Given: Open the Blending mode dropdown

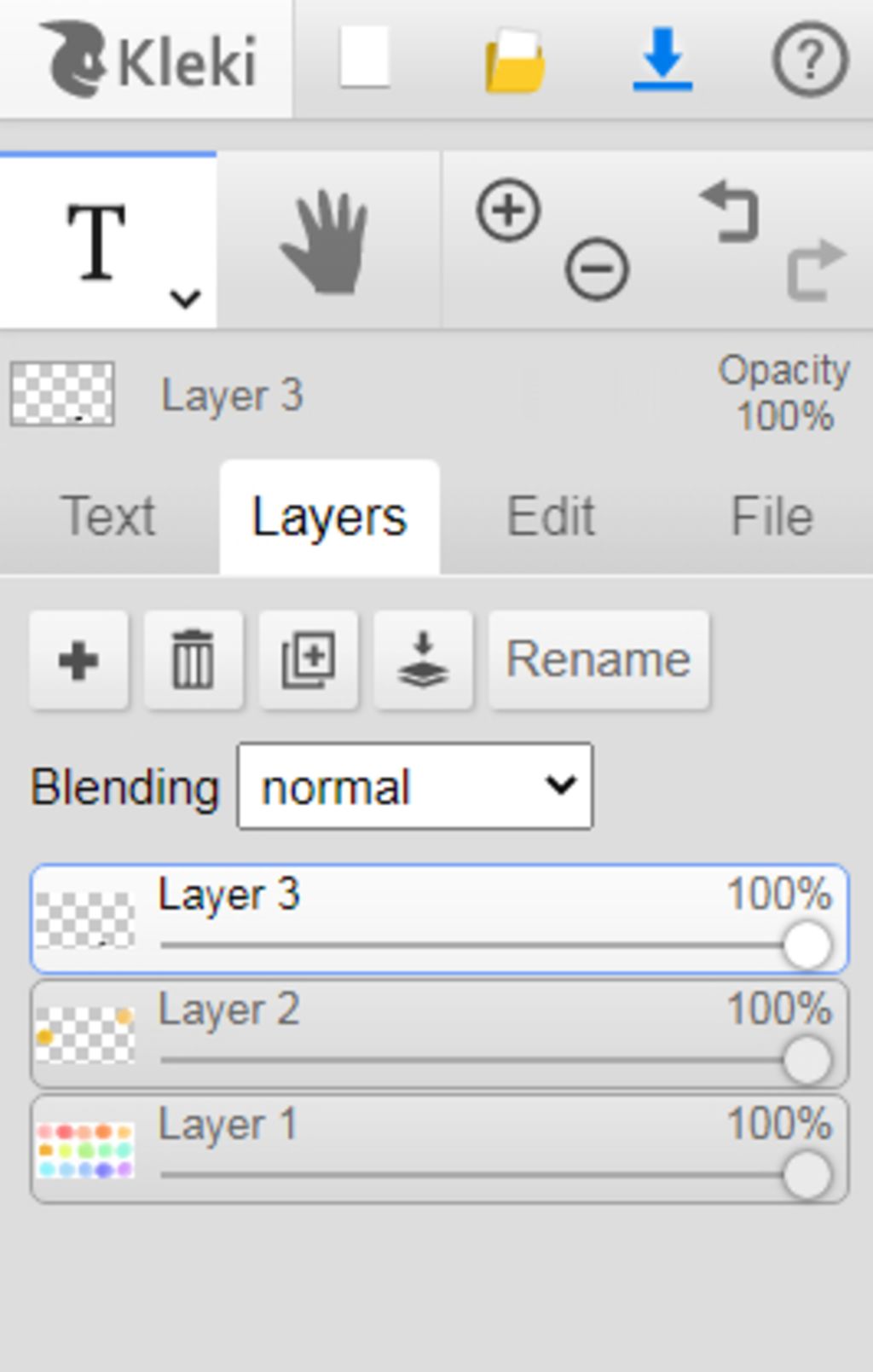Looking at the screenshot, I should tap(415, 786).
